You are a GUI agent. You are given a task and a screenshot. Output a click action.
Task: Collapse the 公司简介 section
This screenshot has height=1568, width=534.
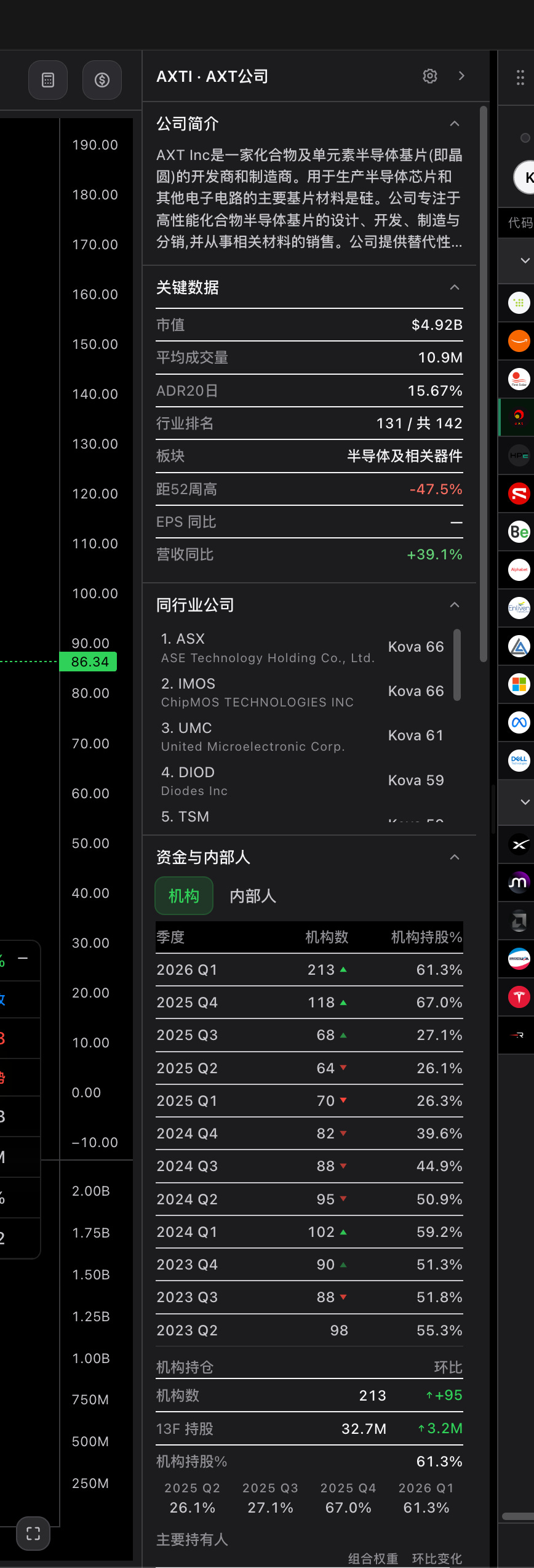tap(455, 124)
